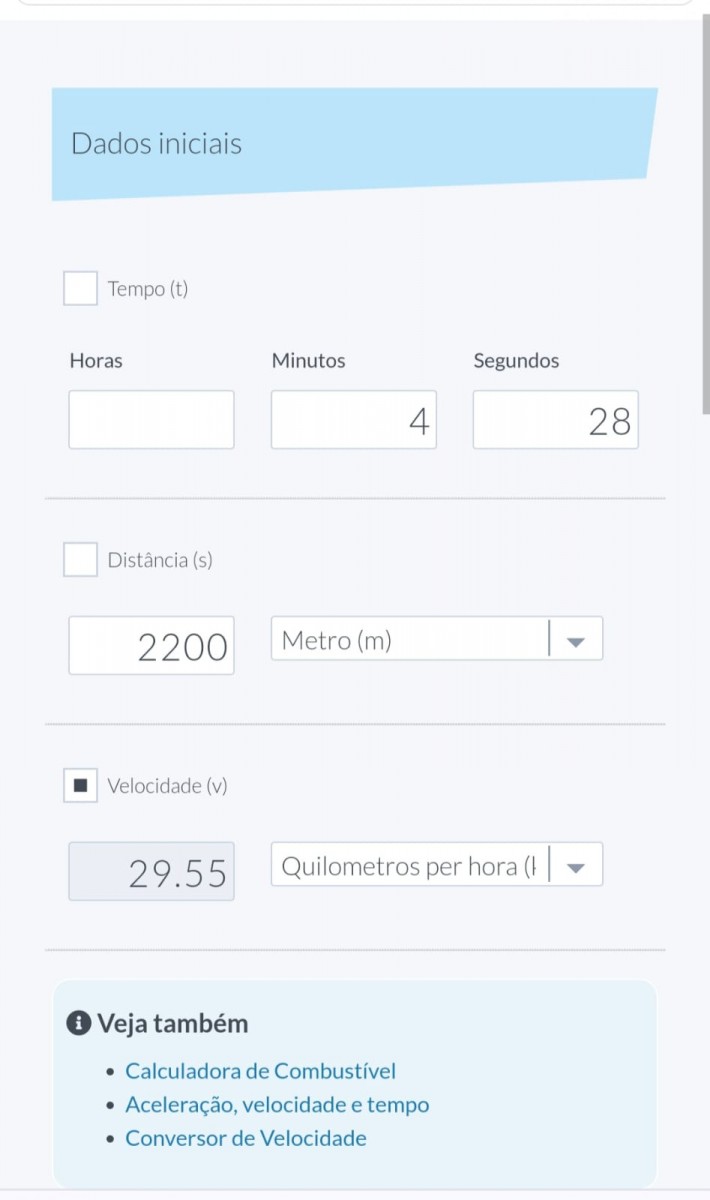Click the Minutos field showing 4
This screenshot has width=710, height=1200.
pos(354,419)
